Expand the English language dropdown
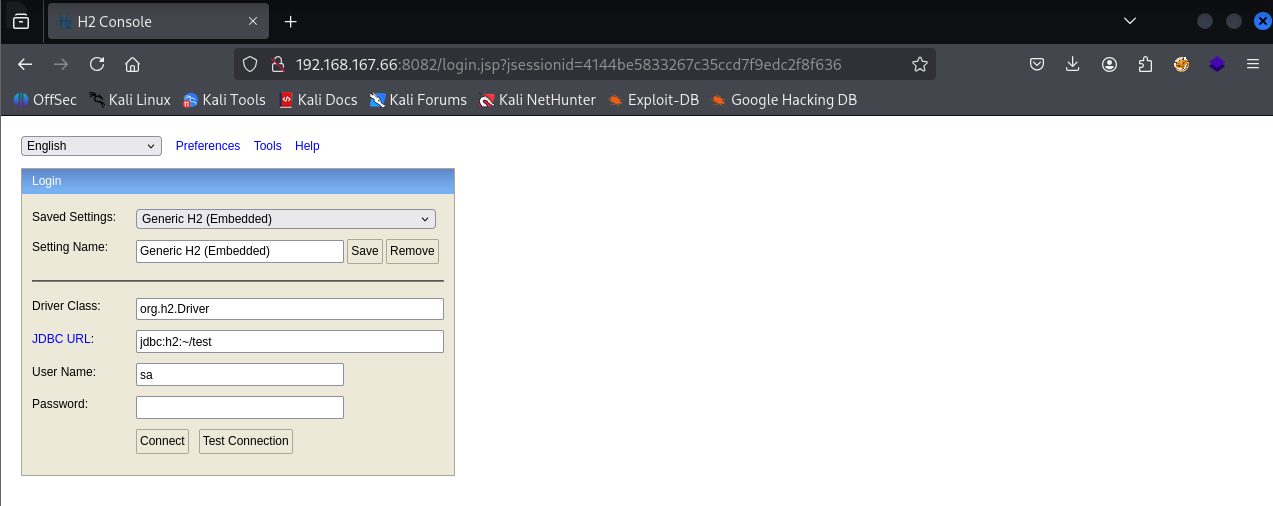Screen dimensions: 1273x506 91,146
